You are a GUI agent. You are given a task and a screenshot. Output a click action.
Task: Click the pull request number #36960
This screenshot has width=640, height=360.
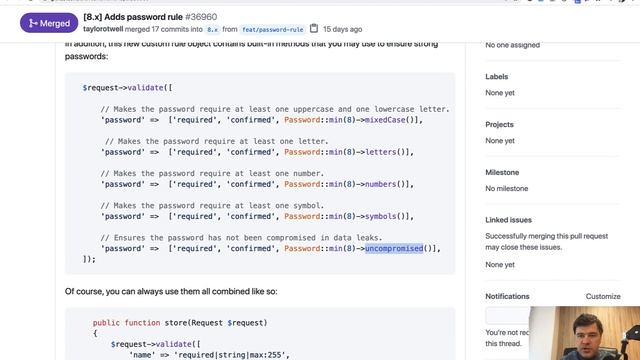click(x=201, y=17)
